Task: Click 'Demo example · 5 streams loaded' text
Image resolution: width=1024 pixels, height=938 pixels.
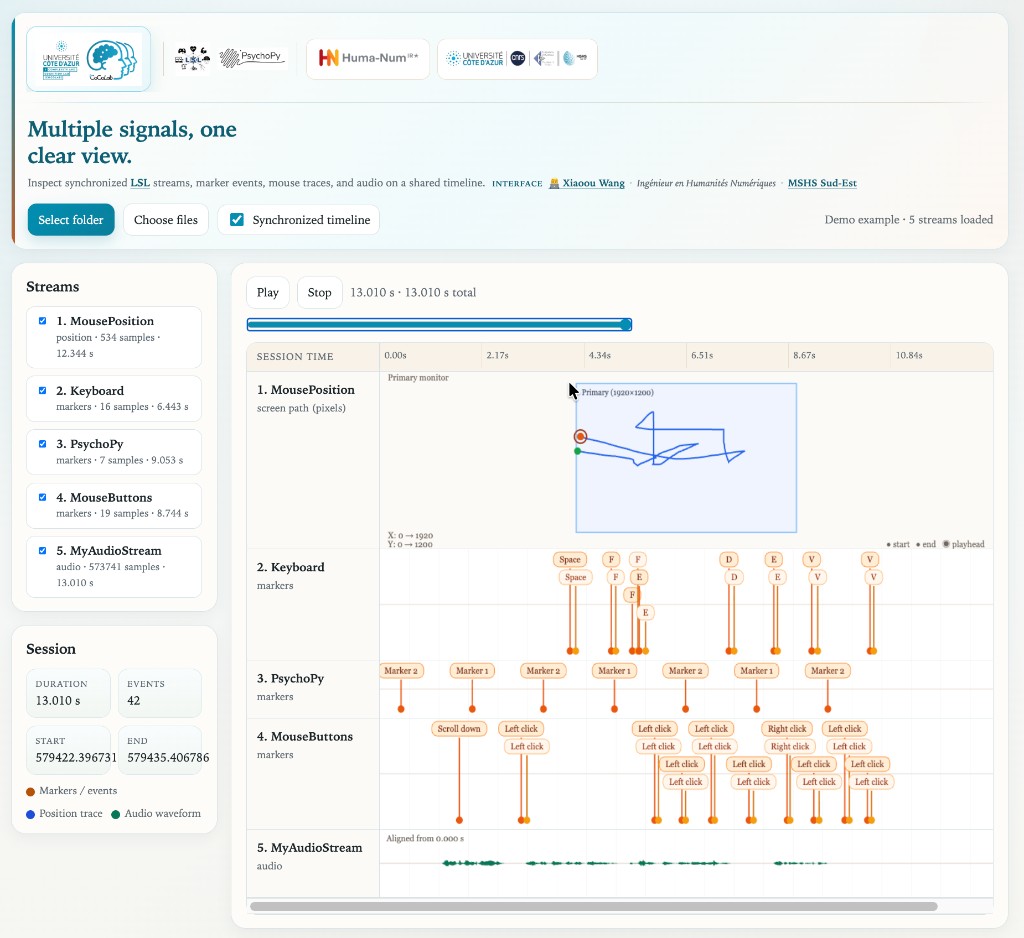Action: click(908, 219)
